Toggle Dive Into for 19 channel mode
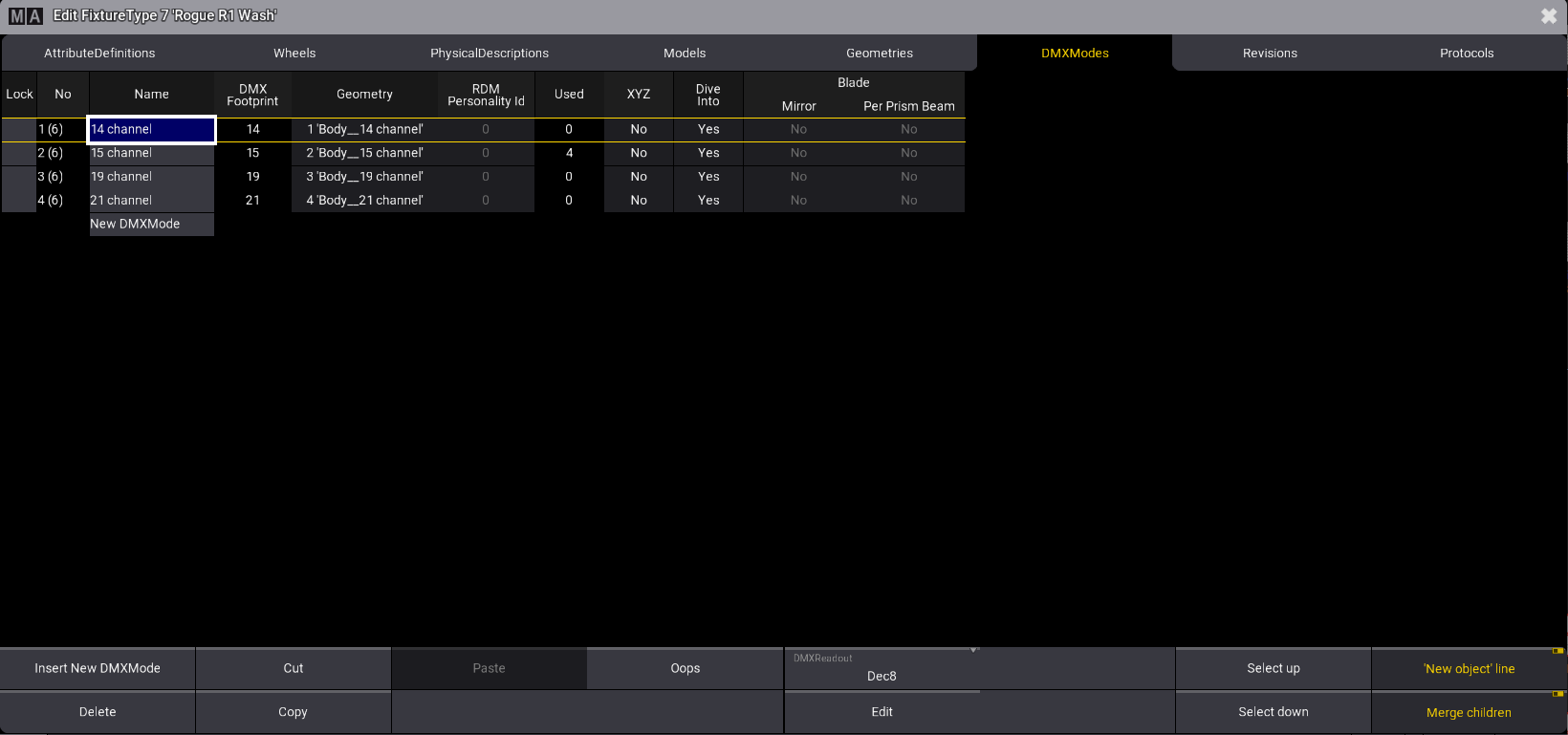1568x735 pixels. tap(708, 177)
